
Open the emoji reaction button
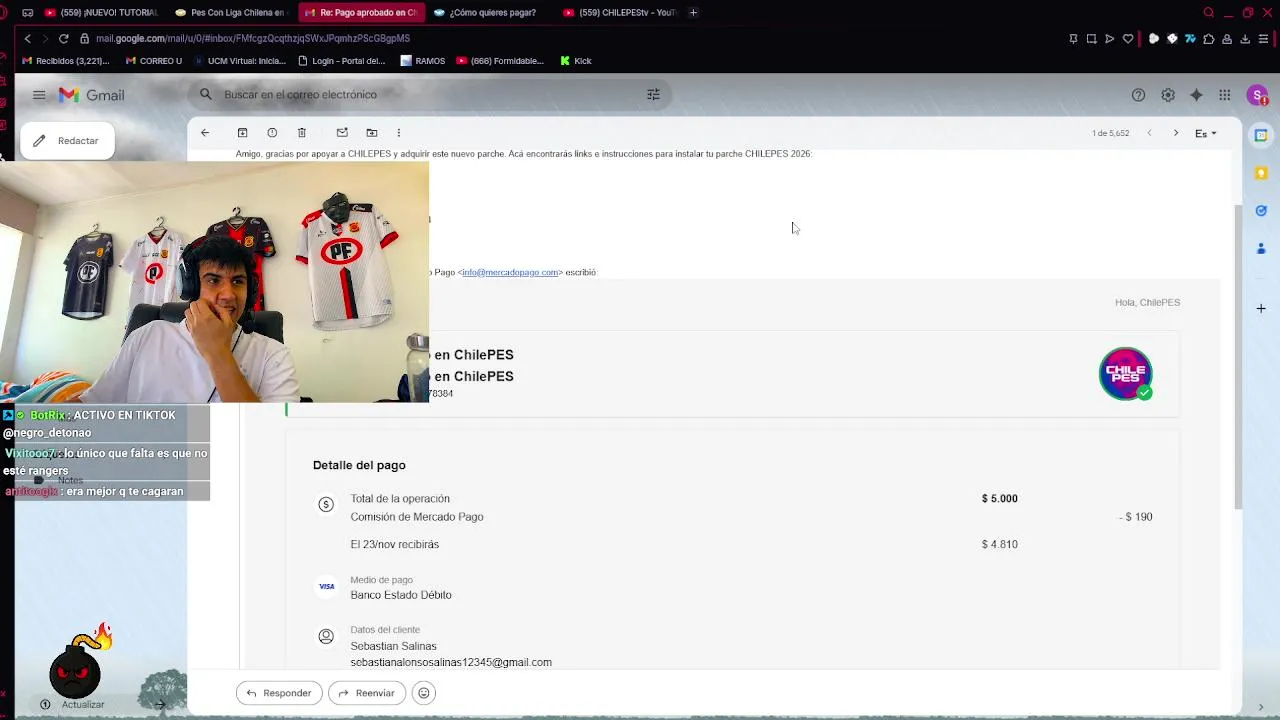tap(424, 693)
